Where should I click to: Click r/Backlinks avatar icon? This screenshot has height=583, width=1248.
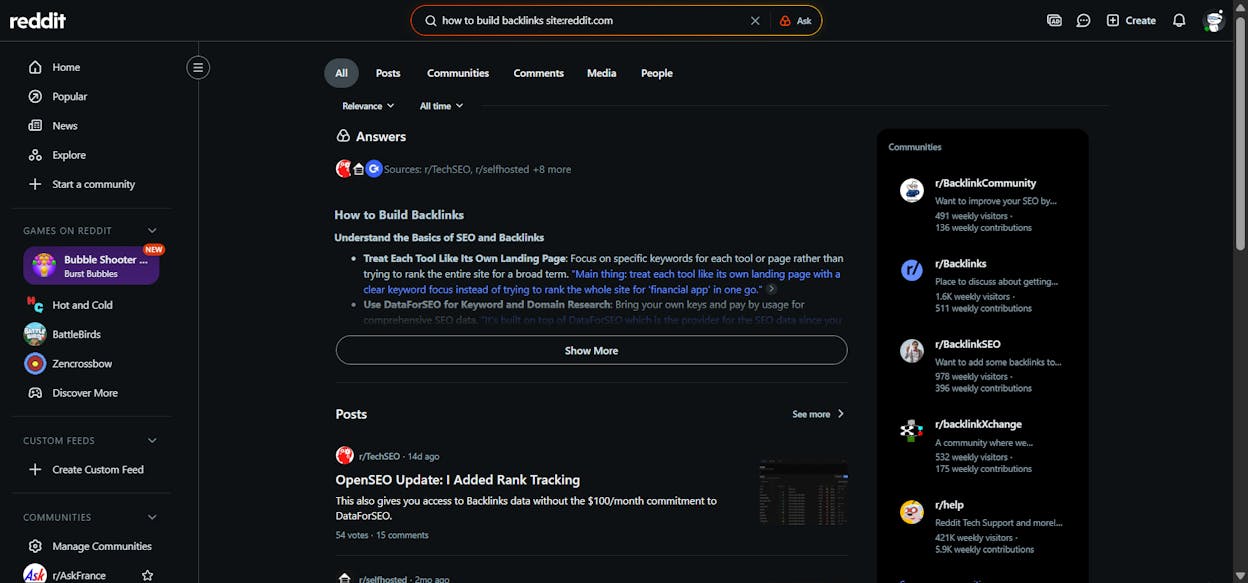click(911, 270)
